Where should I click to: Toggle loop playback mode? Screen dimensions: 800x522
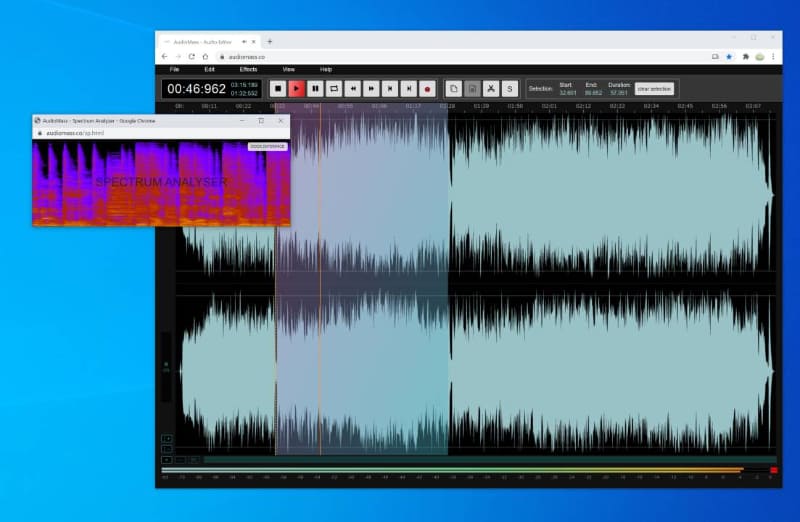pyautogui.click(x=334, y=89)
